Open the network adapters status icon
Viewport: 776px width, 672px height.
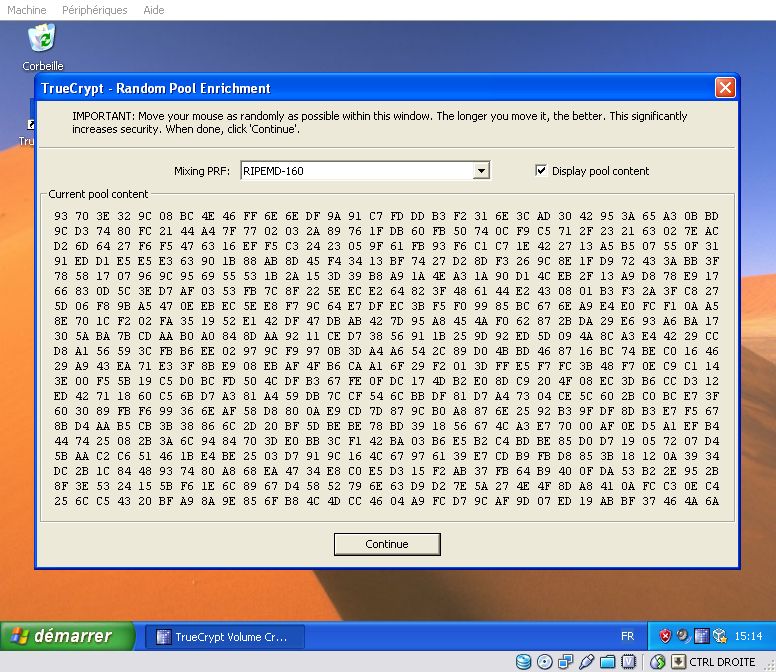point(566,662)
